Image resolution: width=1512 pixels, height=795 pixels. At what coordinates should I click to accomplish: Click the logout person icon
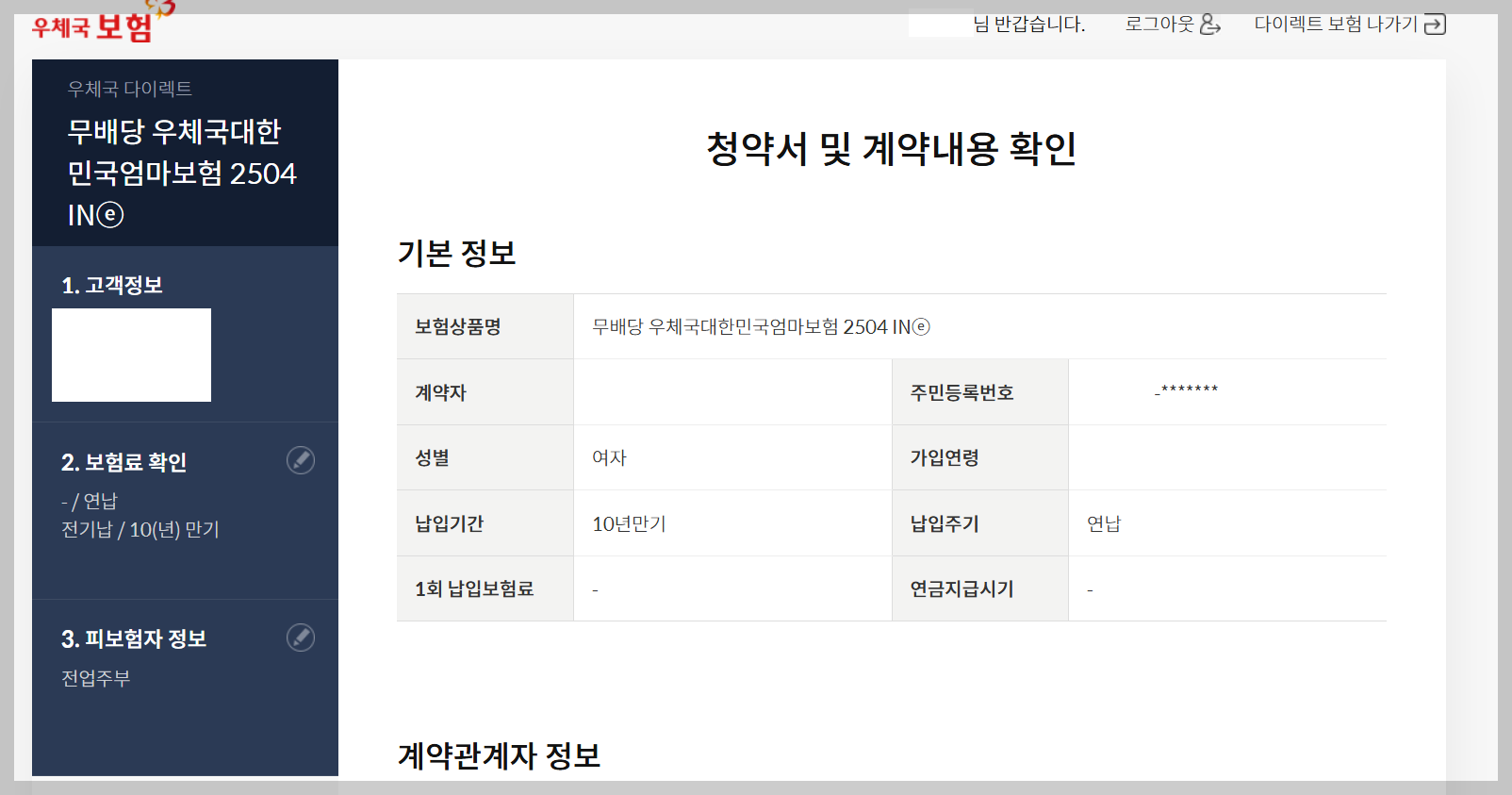[1210, 25]
